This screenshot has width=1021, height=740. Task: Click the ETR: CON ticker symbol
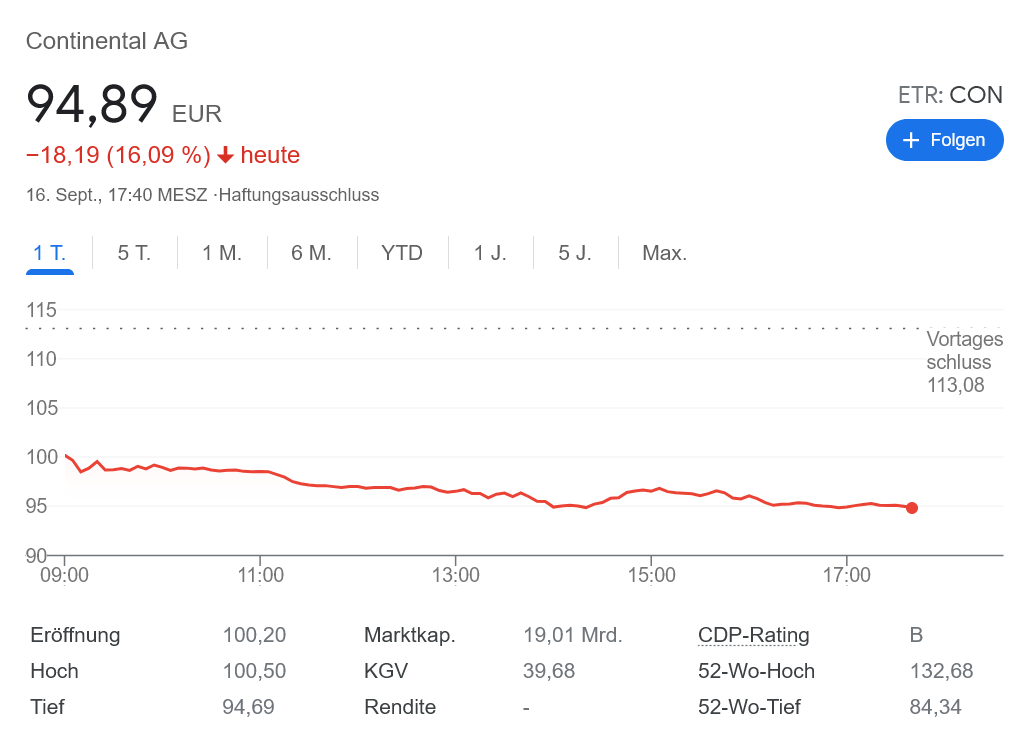pos(950,95)
